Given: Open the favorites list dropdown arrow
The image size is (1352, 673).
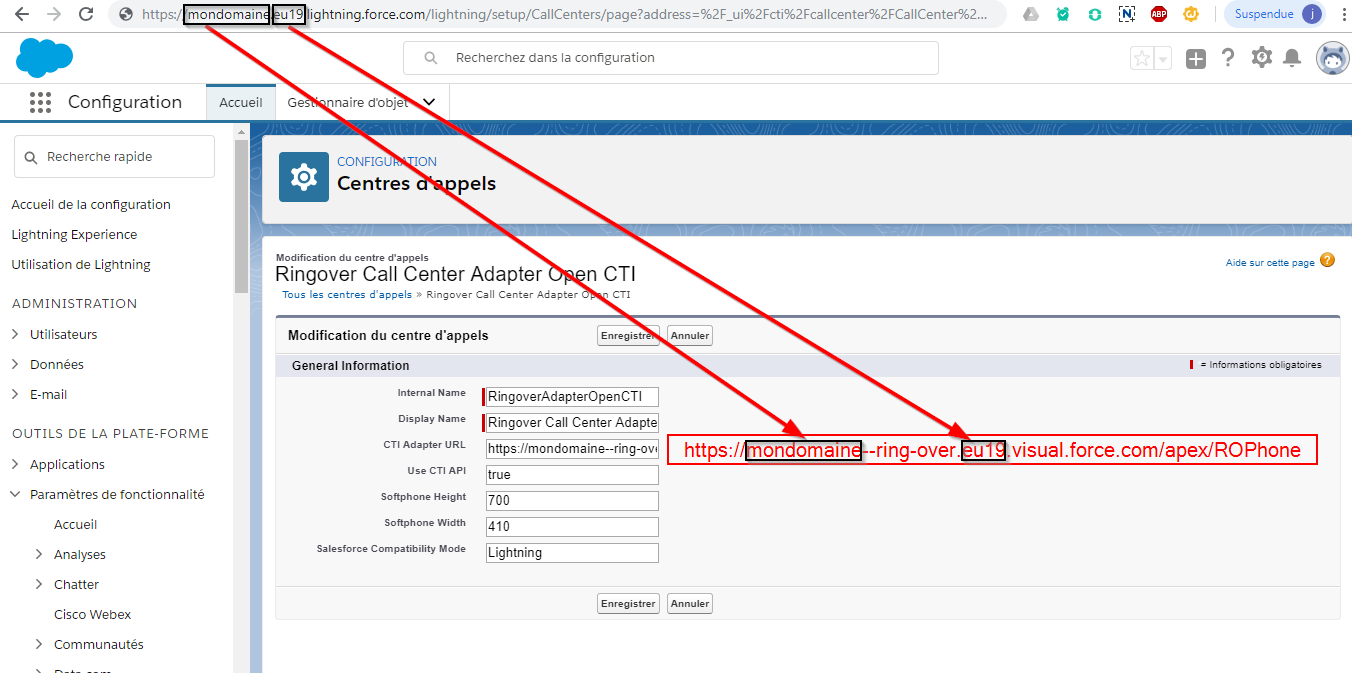Looking at the screenshot, I should pos(1163,58).
